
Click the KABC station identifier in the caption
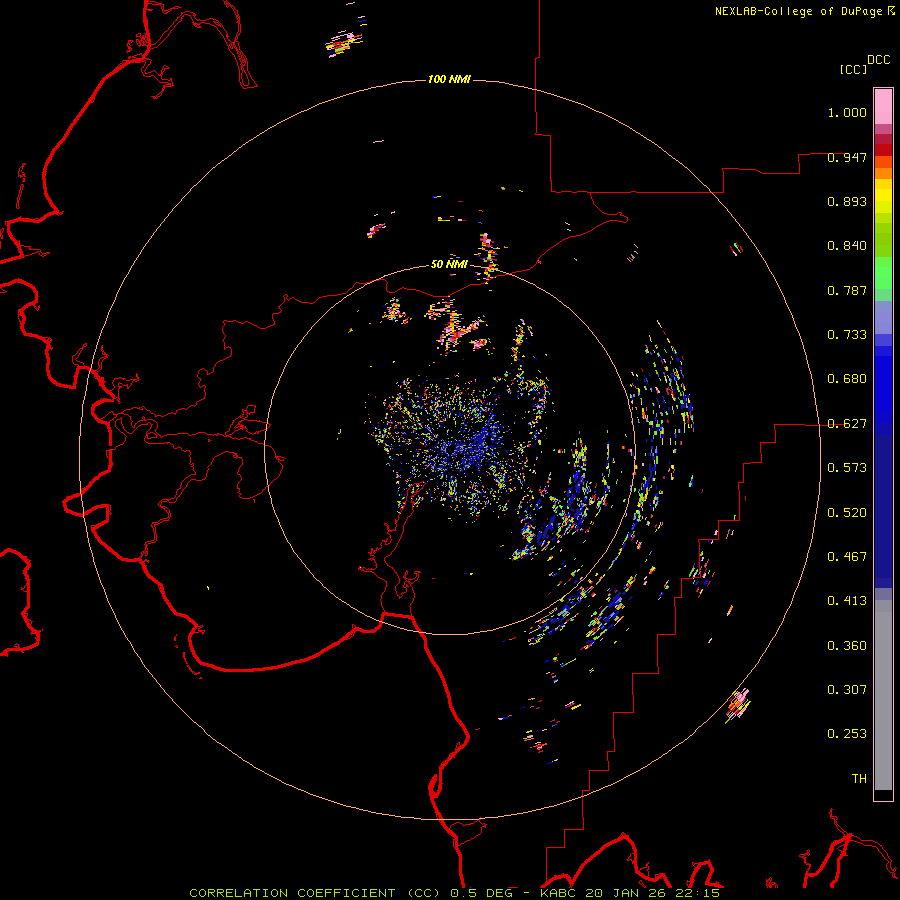559,893
